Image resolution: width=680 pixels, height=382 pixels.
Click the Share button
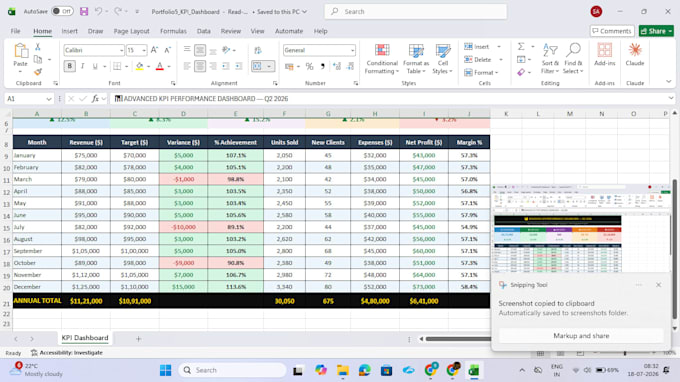tap(656, 31)
